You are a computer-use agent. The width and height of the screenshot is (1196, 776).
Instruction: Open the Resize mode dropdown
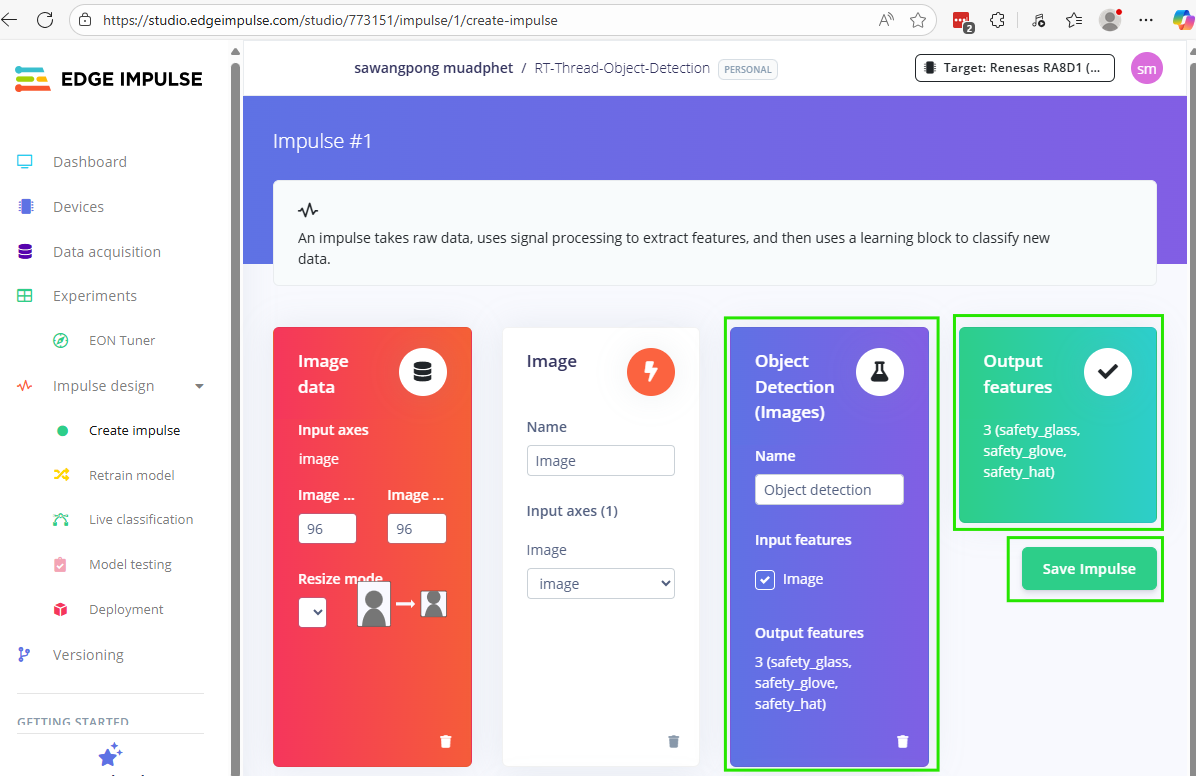pyautogui.click(x=313, y=612)
